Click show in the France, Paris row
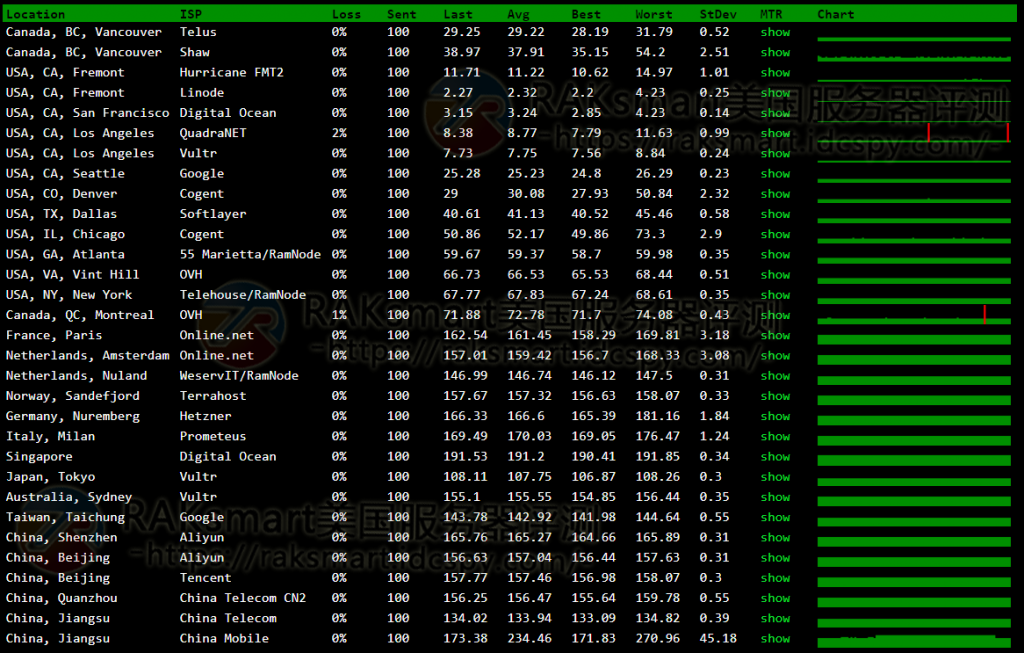The width and height of the screenshot is (1024, 653). pyautogui.click(x=775, y=336)
